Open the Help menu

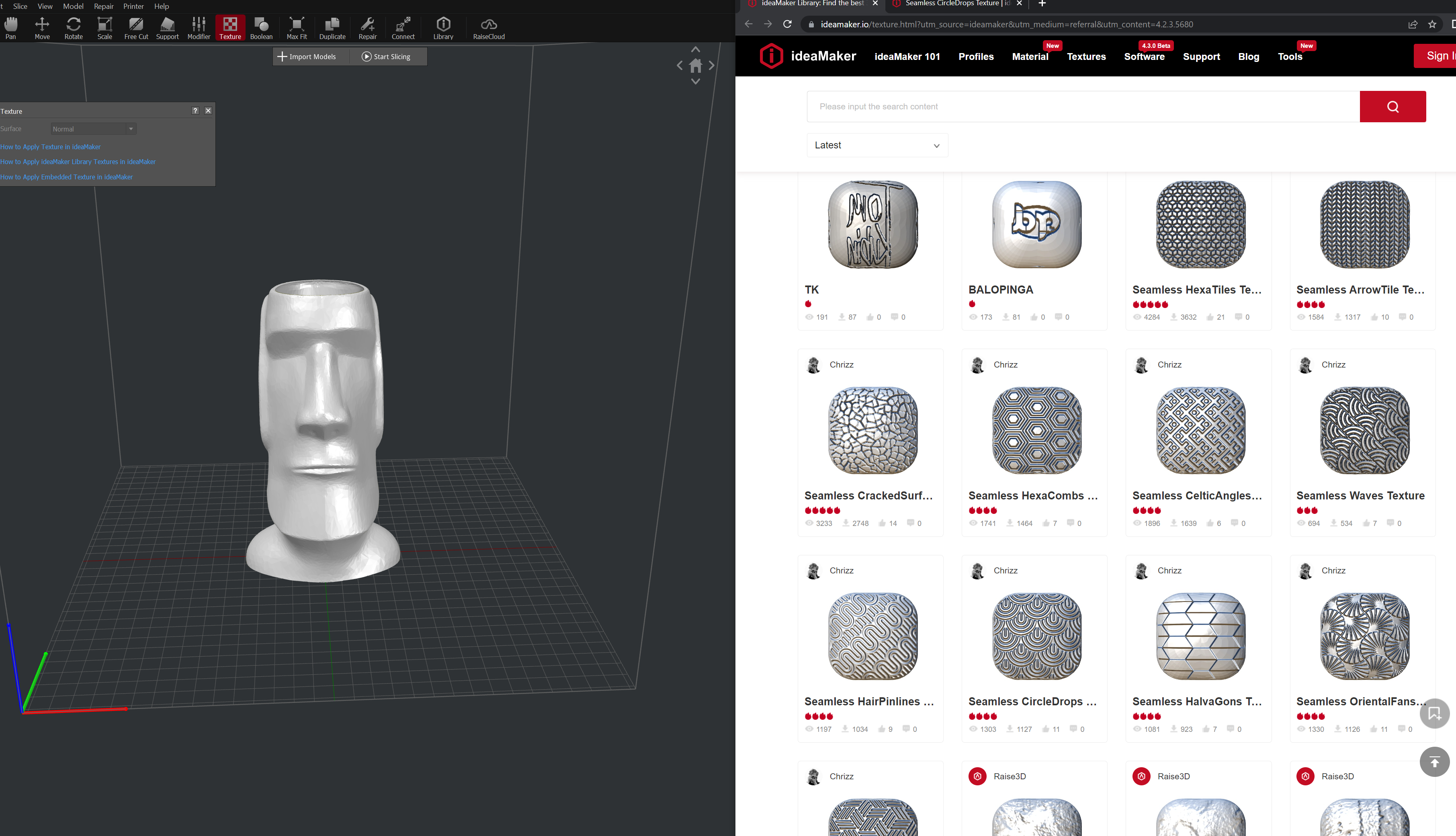pos(162,6)
